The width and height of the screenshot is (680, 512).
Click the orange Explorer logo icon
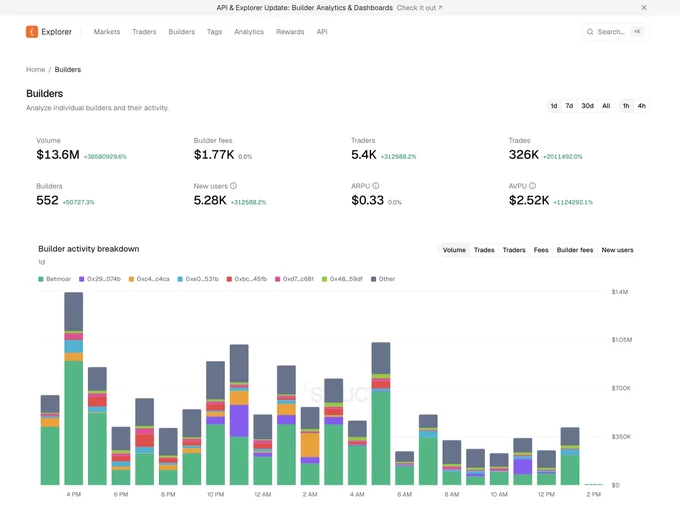[32, 32]
